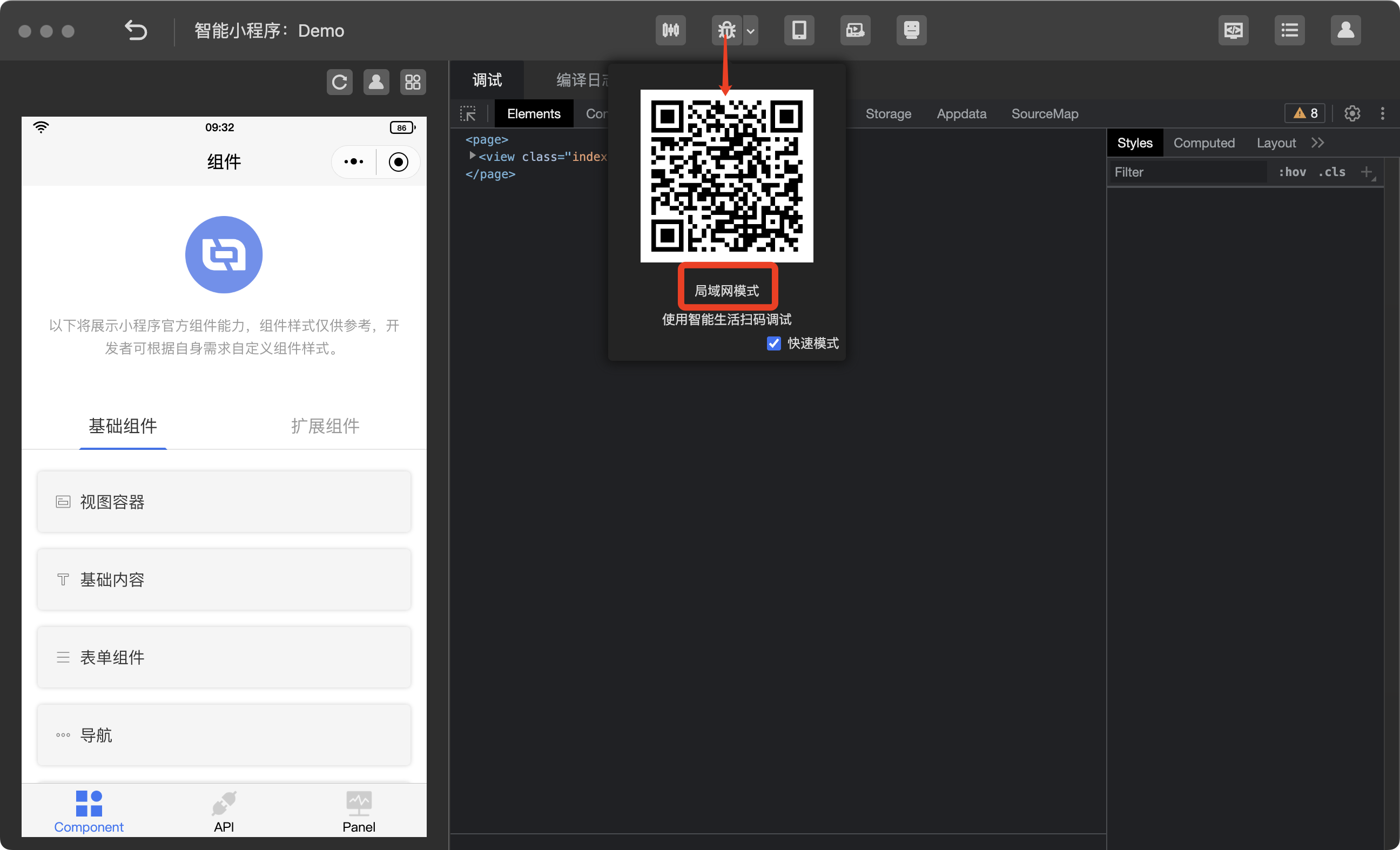Select the Styles pane tab

tap(1135, 143)
